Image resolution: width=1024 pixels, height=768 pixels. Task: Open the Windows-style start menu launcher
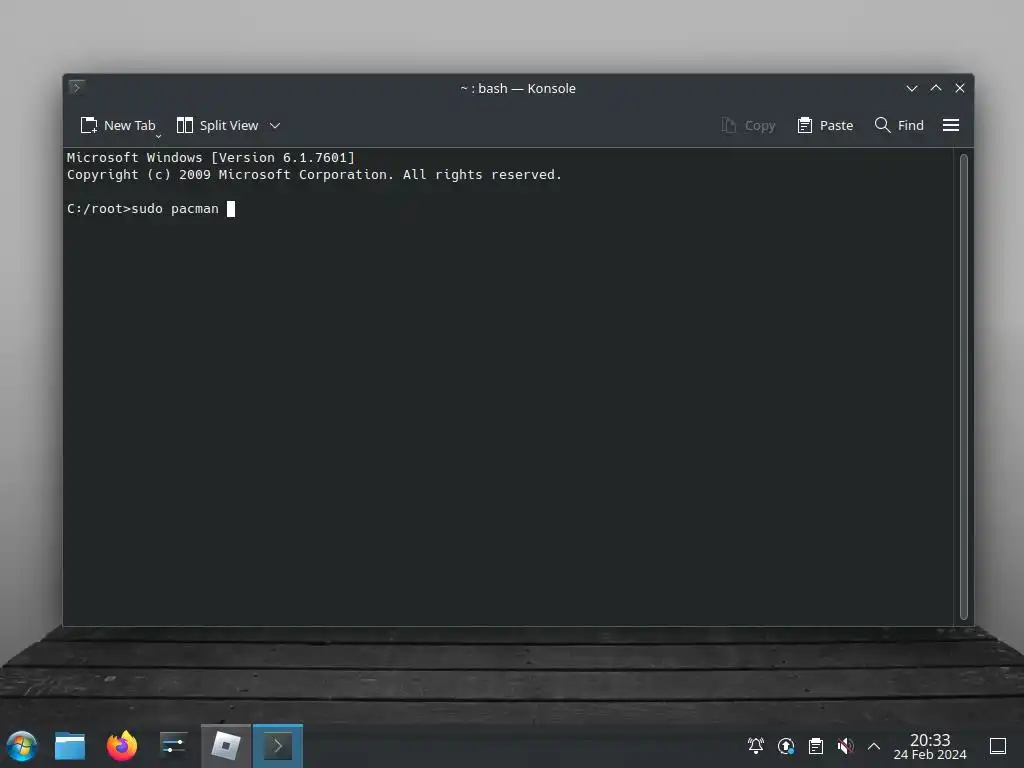pyautogui.click(x=22, y=746)
